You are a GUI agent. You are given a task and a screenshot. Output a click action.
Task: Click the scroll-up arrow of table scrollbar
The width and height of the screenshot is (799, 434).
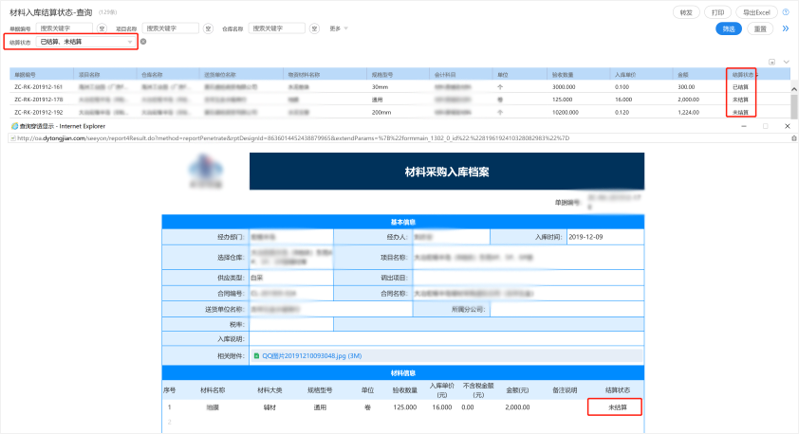point(793,89)
